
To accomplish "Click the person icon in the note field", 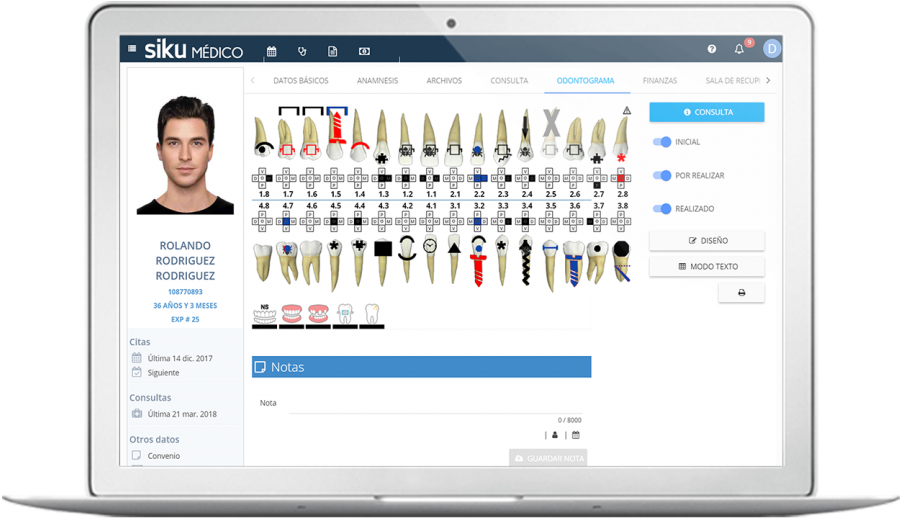I will pyautogui.click(x=555, y=435).
